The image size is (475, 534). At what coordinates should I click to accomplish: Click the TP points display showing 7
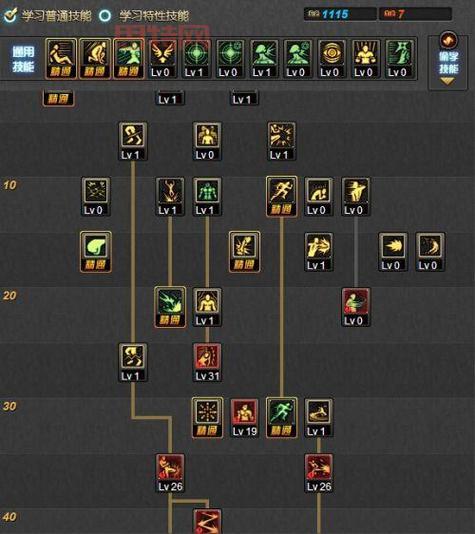click(x=415, y=14)
